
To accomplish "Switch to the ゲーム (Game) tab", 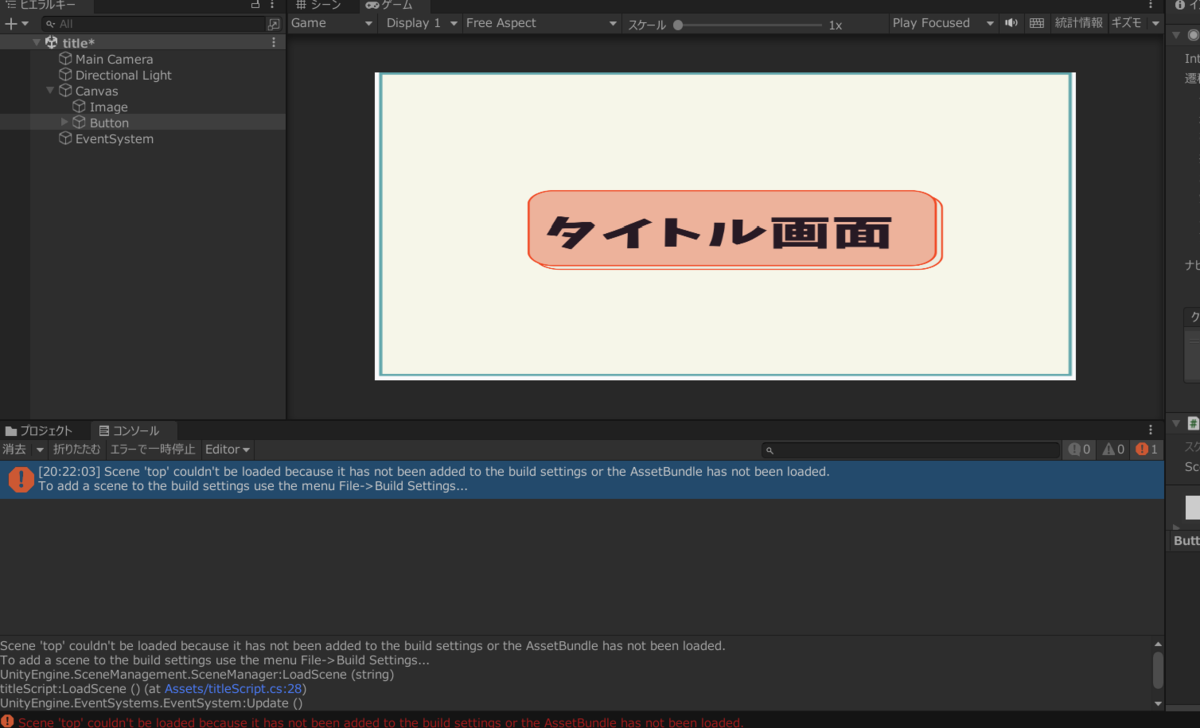I will tap(389, 5).
